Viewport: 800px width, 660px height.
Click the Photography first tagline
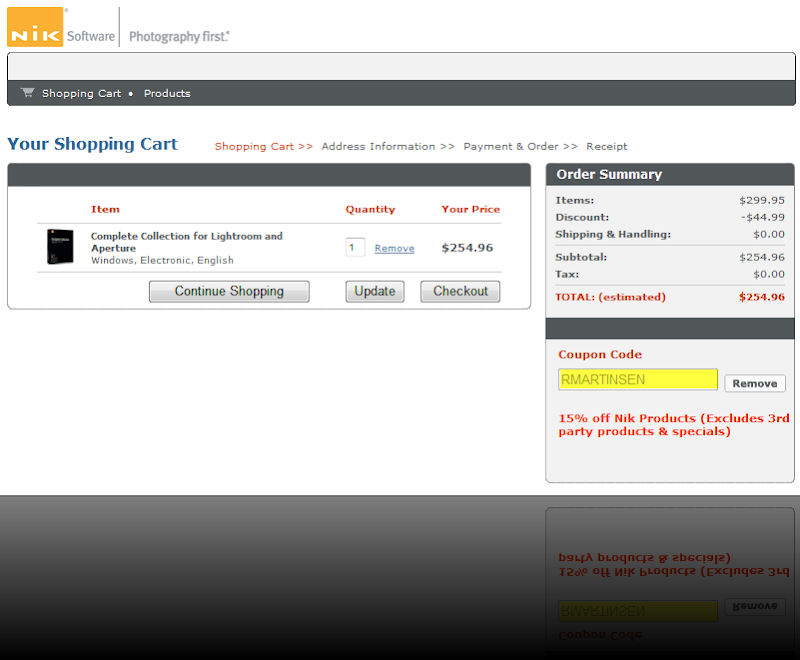pyautogui.click(x=179, y=36)
